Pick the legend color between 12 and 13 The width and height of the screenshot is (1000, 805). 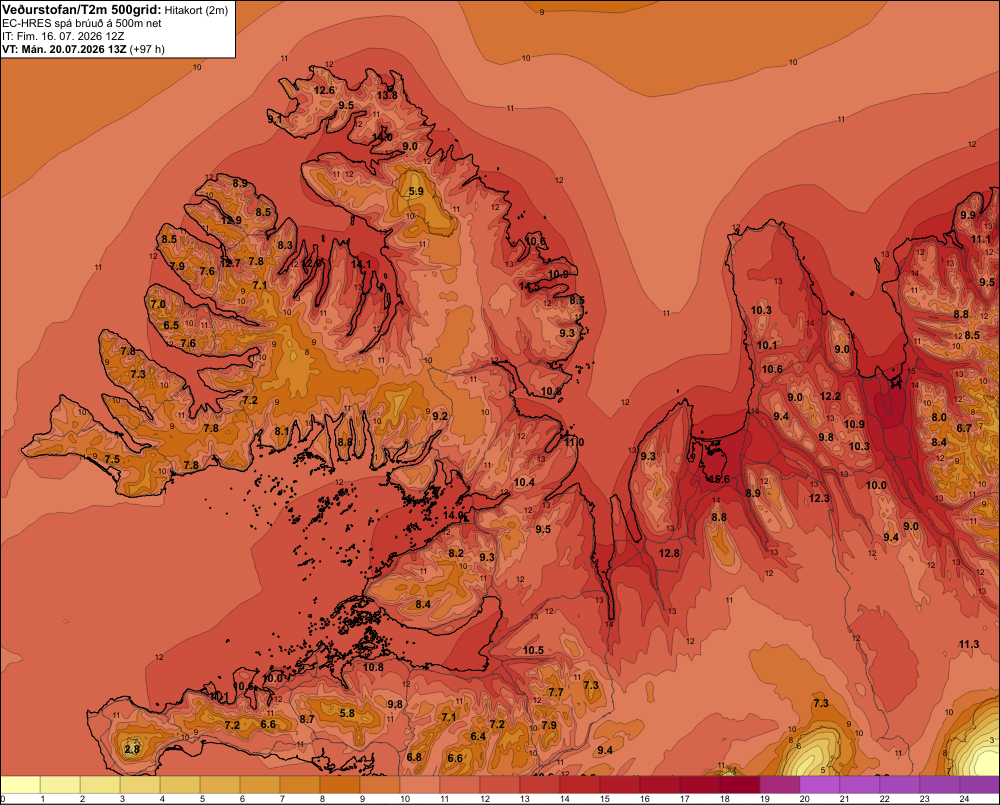[500, 785]
